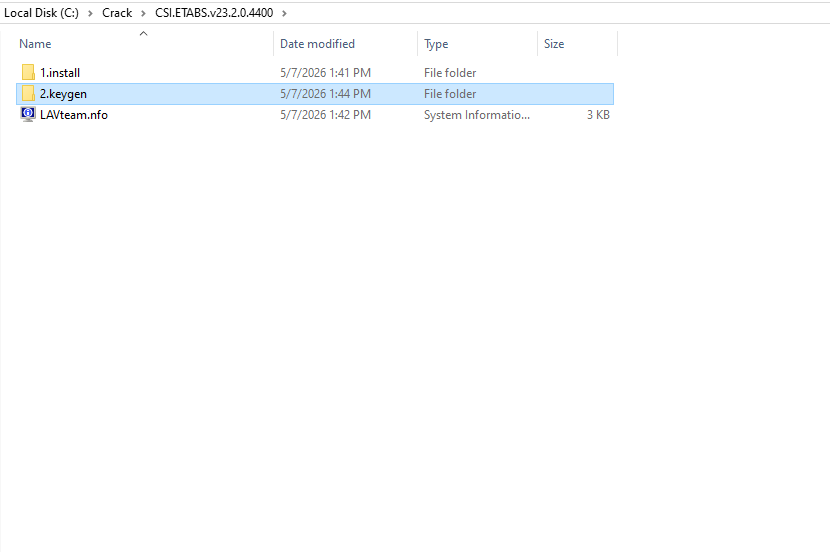Click the date 5/7/2026 1:44 PM

point(326,94)
